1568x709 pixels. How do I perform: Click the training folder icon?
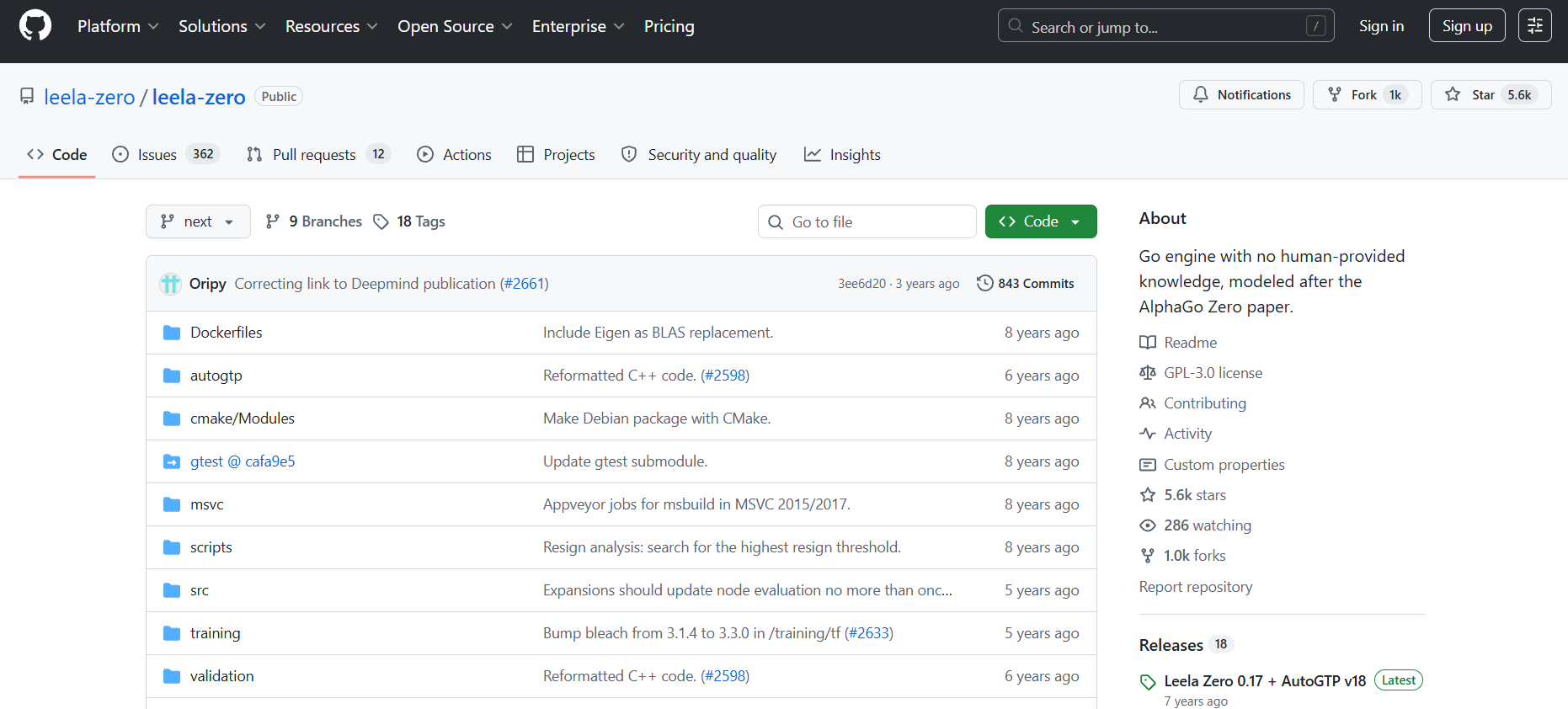[x=172, y=633]
